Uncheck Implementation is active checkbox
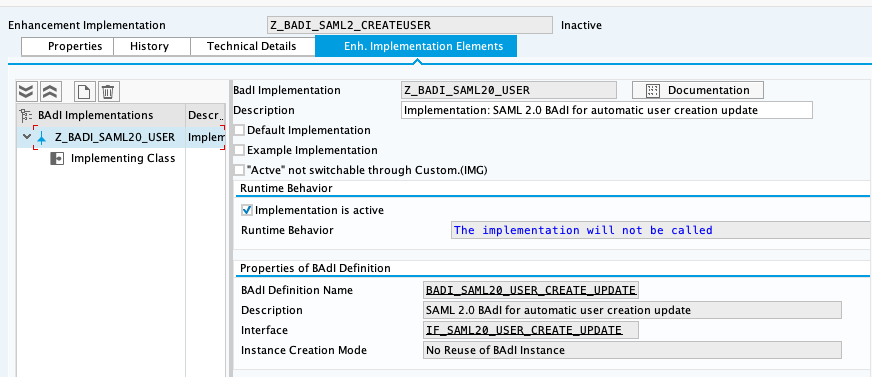This screenshot has height=377, width=872. 247,210
